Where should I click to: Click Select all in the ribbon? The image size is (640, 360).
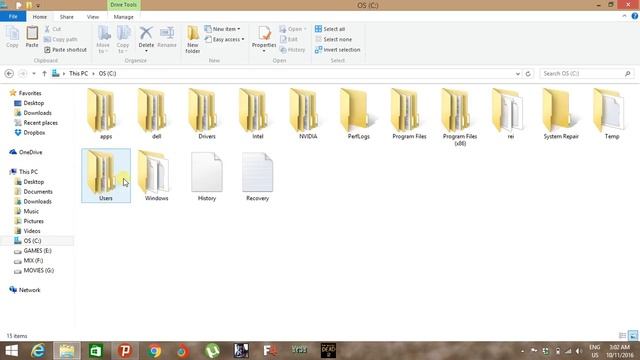(x=330, y=29)
